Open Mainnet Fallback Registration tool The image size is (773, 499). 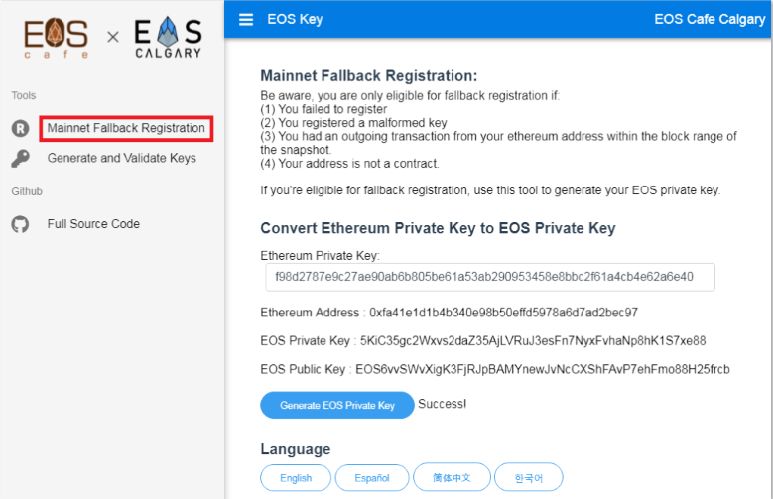126,129
